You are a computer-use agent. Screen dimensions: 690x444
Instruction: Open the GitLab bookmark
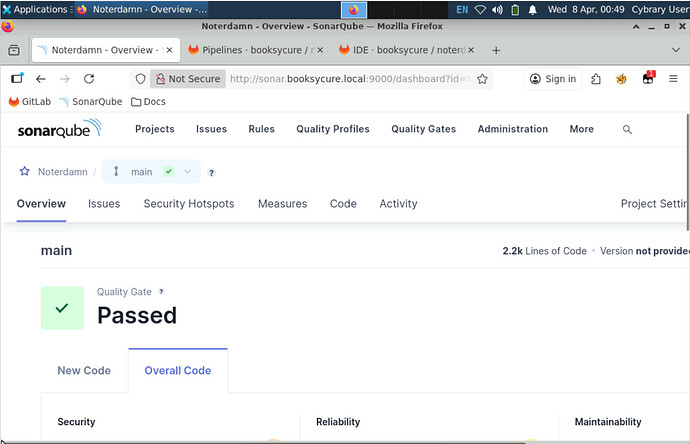coord(29,102)
